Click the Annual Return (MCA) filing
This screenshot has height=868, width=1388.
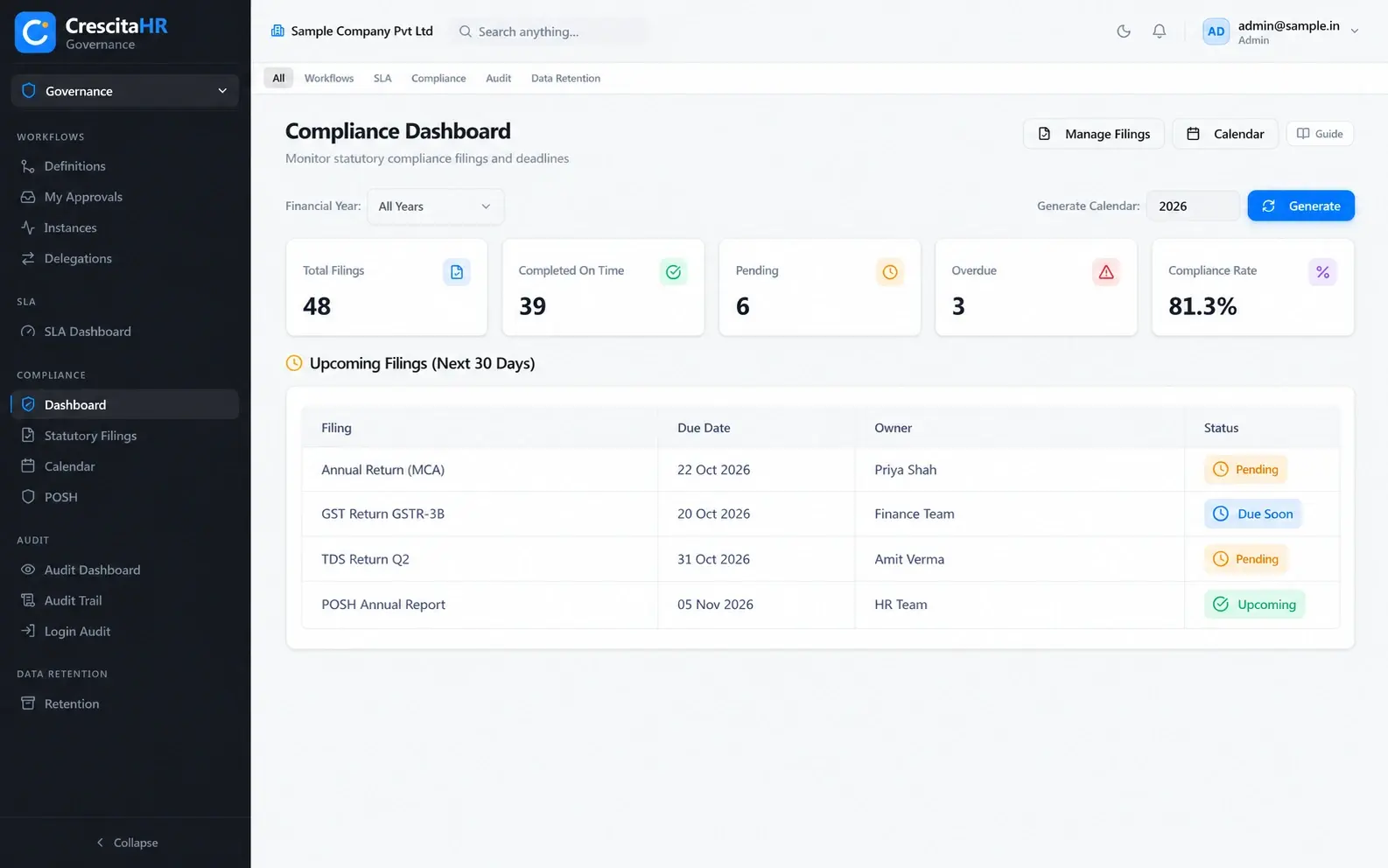tap(382, 470)
